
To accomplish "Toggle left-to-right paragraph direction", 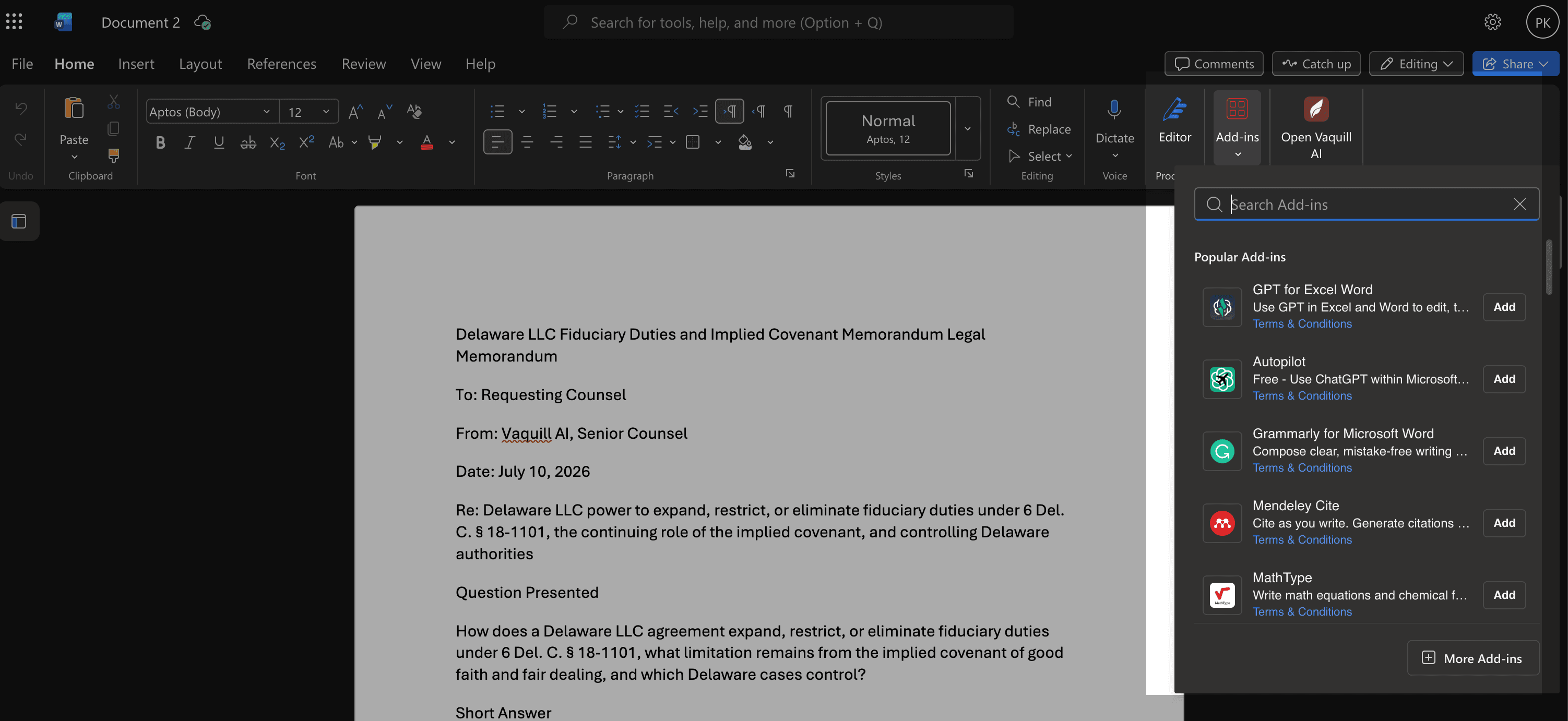I will click(x=729, y=111).
